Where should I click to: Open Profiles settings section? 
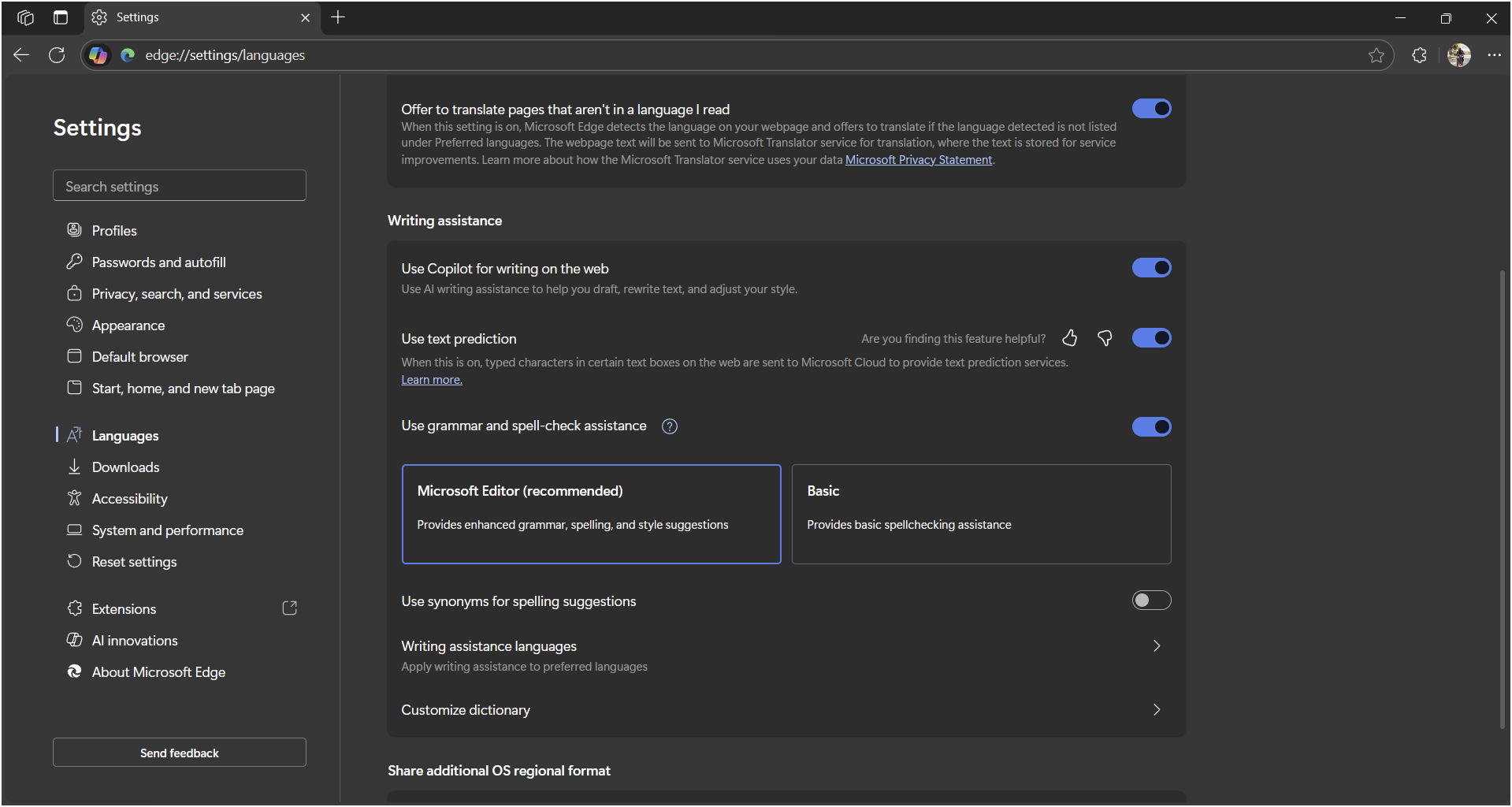114,231
